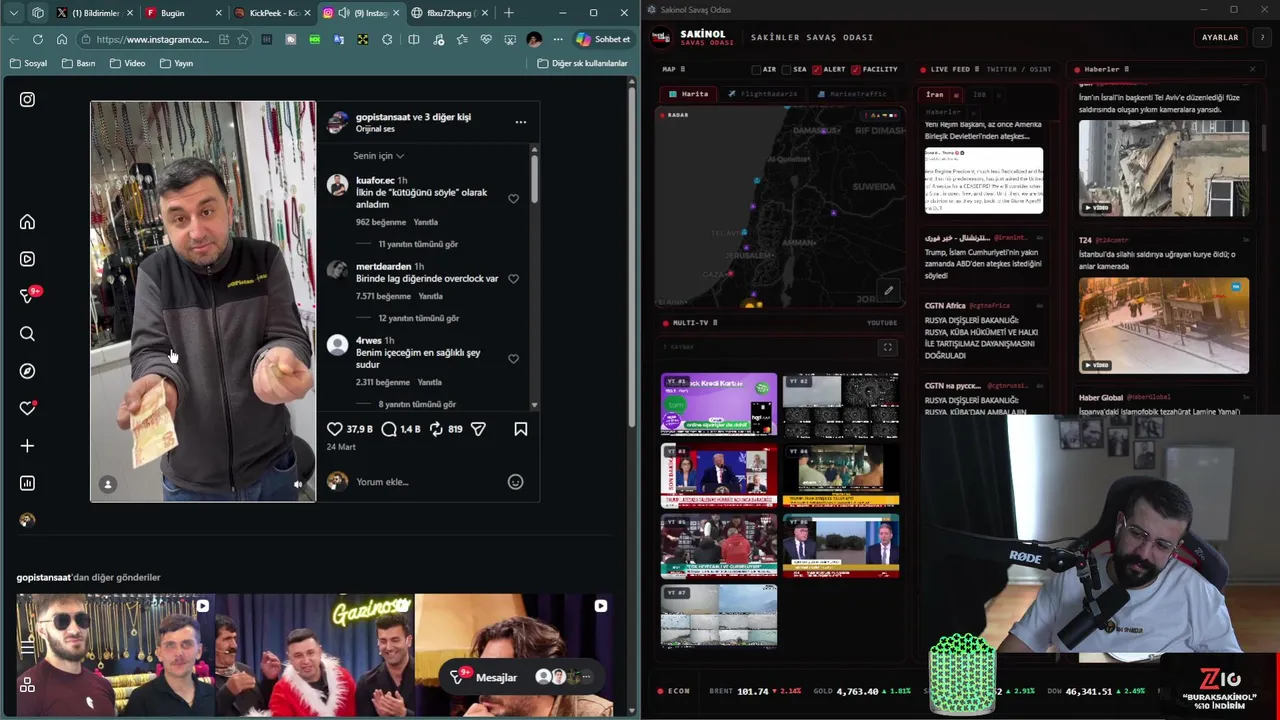Expand Multi-TV panel to fullscreen
The image size is (1280, 720).
[887, 348]
